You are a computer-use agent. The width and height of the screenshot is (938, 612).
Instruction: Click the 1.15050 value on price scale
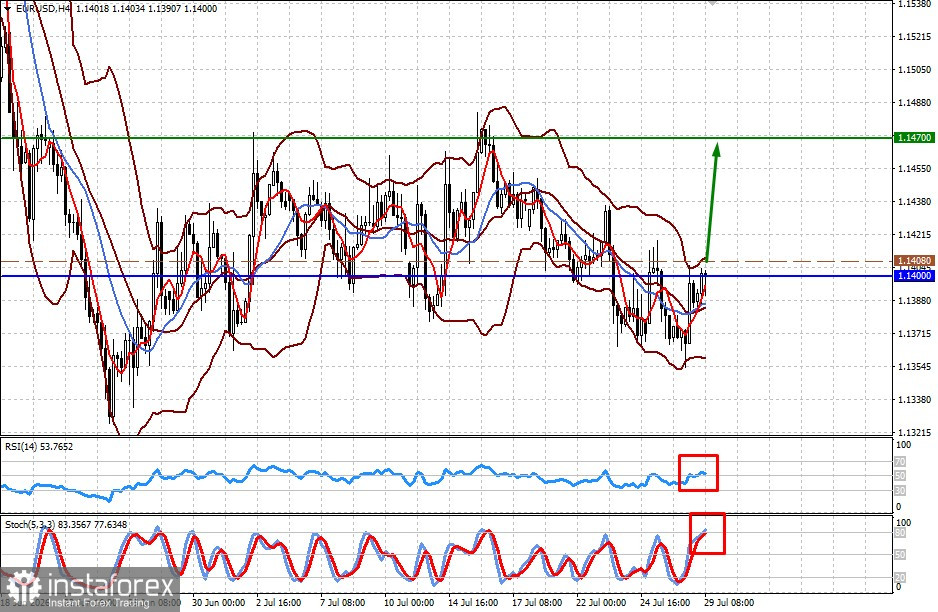(x=915, y=69)
